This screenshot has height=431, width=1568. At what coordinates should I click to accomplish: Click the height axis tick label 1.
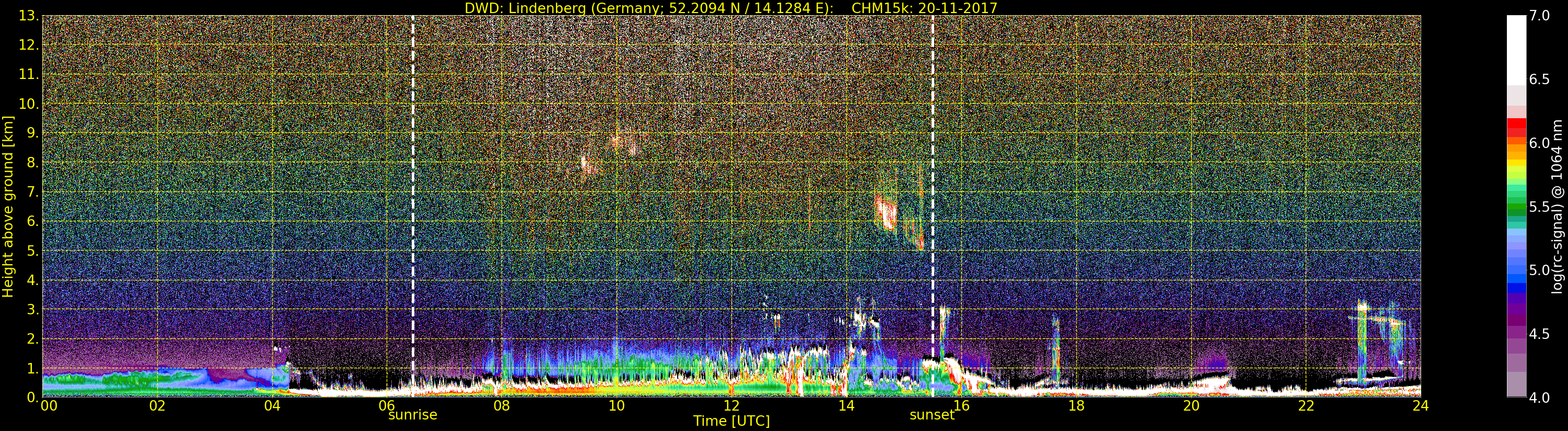coord(32,368)
